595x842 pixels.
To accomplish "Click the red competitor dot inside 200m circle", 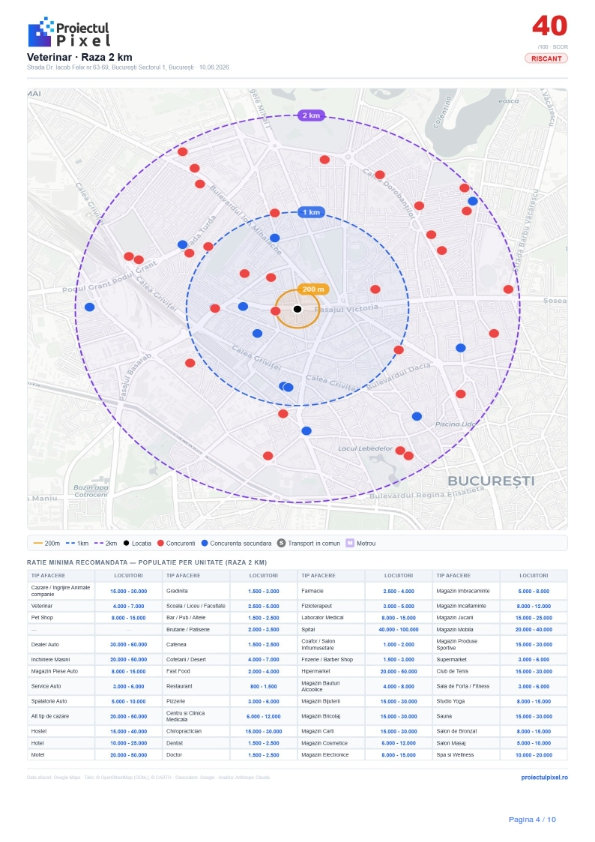I will [x=275, y=311].
